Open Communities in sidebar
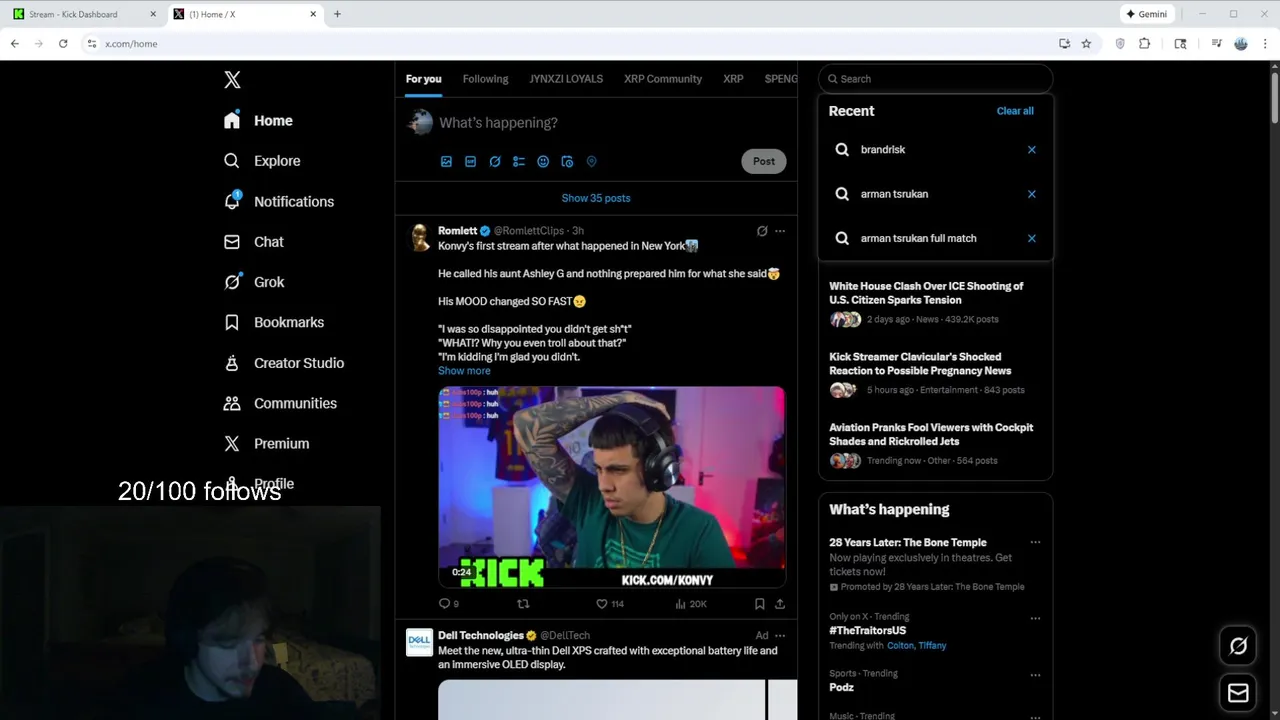This screenshot has height=720, width=1280. (280, 403)
